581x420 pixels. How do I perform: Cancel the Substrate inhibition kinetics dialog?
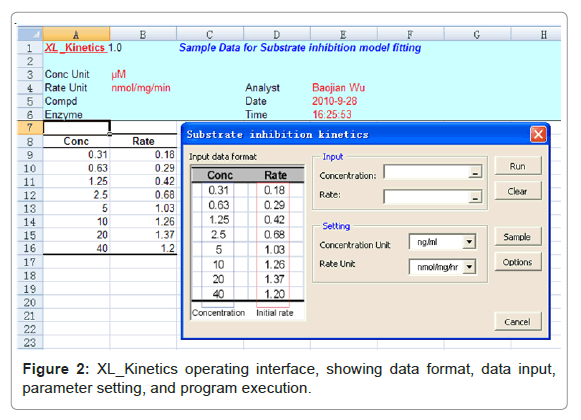tap(518, 321)
